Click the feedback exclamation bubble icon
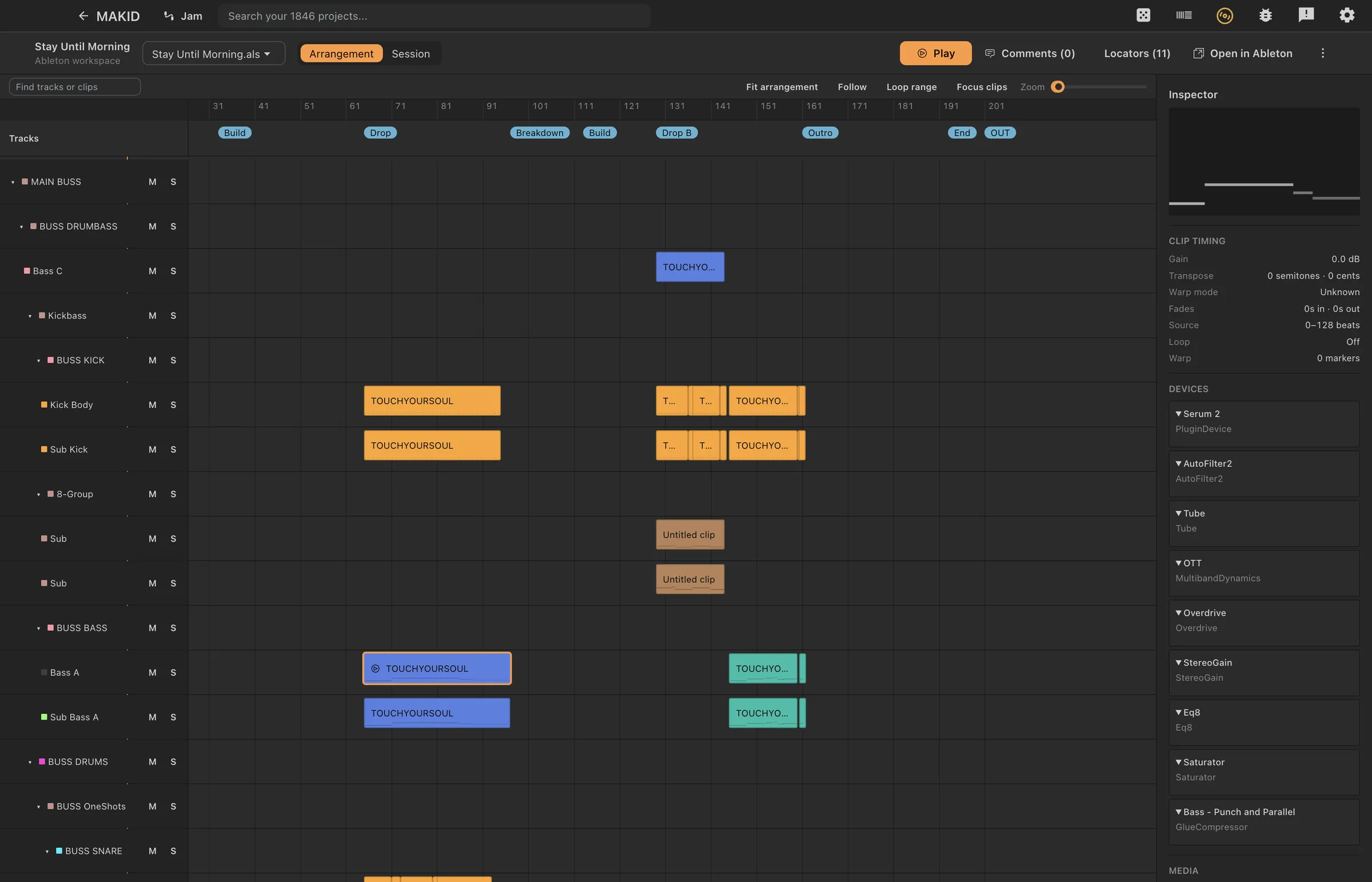The image size is (1372, 882). tap(1306, 15)
